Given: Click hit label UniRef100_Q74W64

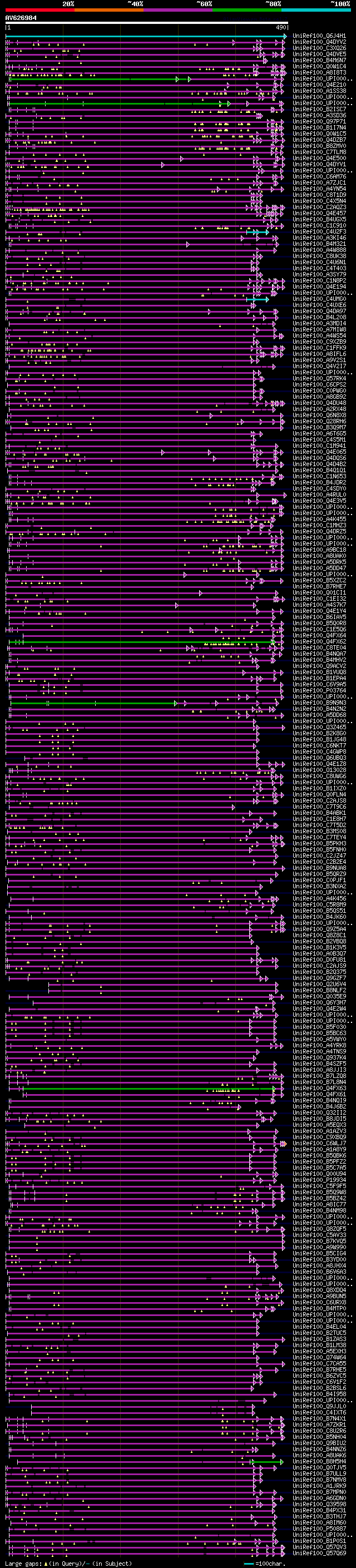Looking at the screenshot, I should click(319, 1357).
